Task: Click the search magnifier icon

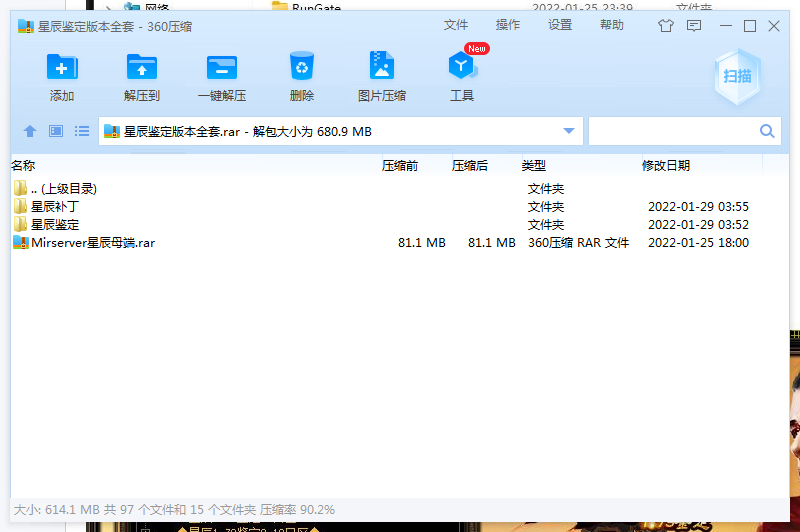Action: click(x=768, y=131)
